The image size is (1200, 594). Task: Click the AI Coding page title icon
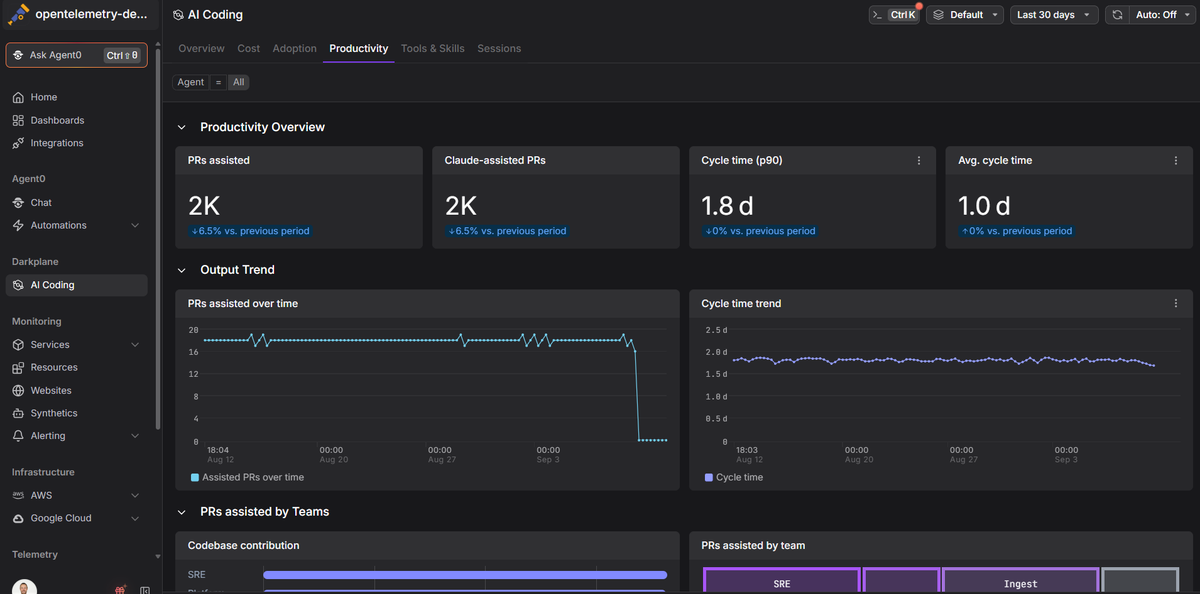[178, 15]
